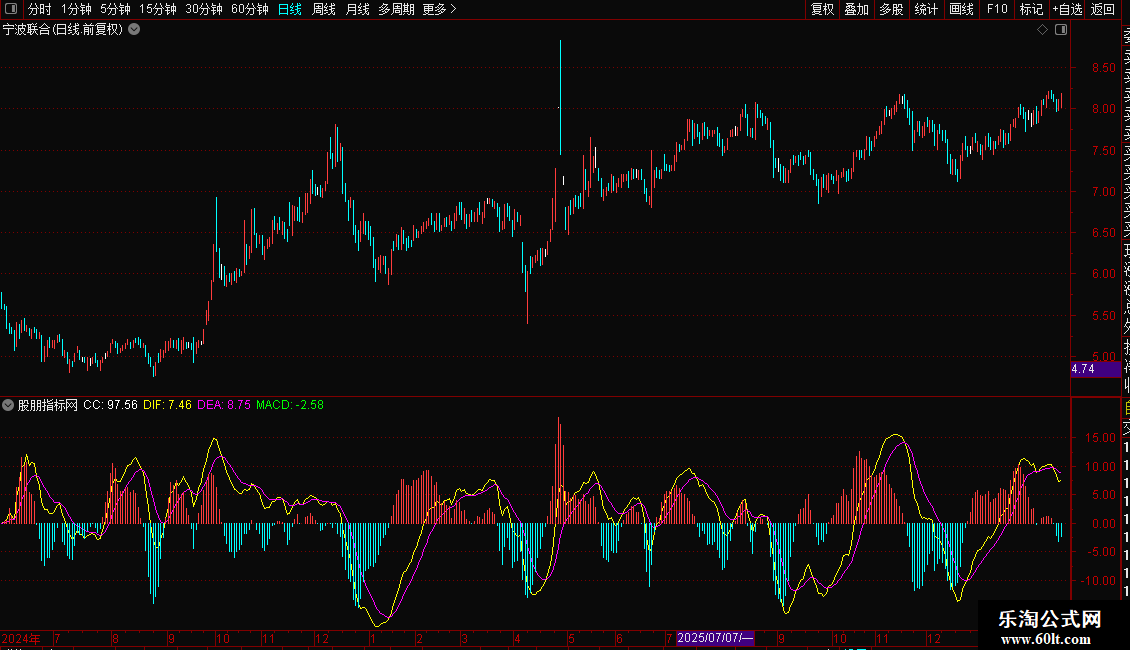Open 多股 multi-stock view
Image resolution: width=1130 pixels, height=650 pixels.
(x=891, y=9)
